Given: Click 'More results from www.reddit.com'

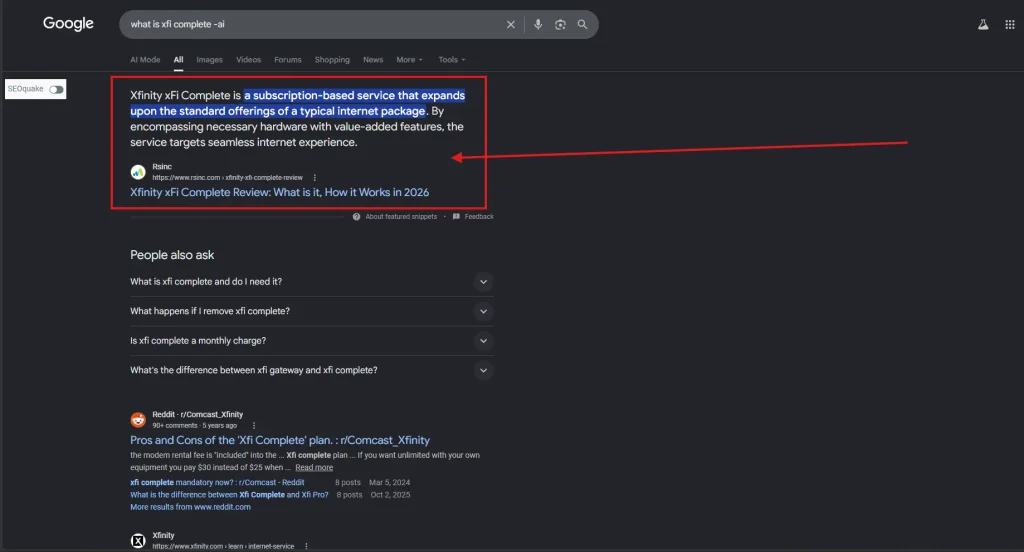Looking at the screenshot, I should pos(190,507).
